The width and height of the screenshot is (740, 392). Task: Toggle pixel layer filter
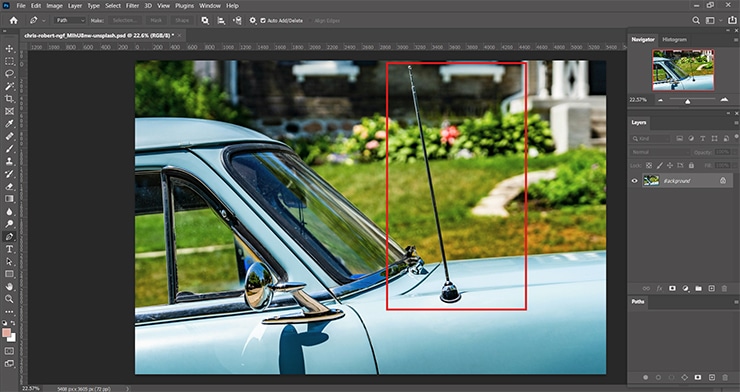click(680, 138)
